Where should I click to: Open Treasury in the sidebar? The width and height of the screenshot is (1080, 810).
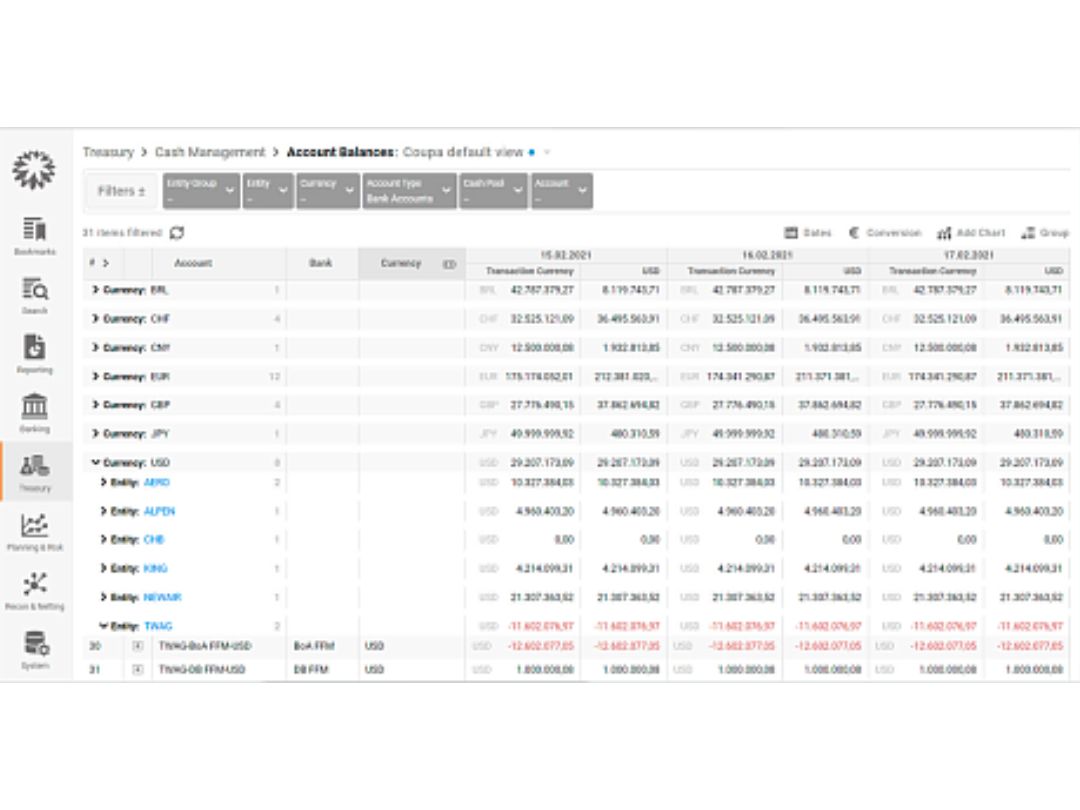point(34,472)
